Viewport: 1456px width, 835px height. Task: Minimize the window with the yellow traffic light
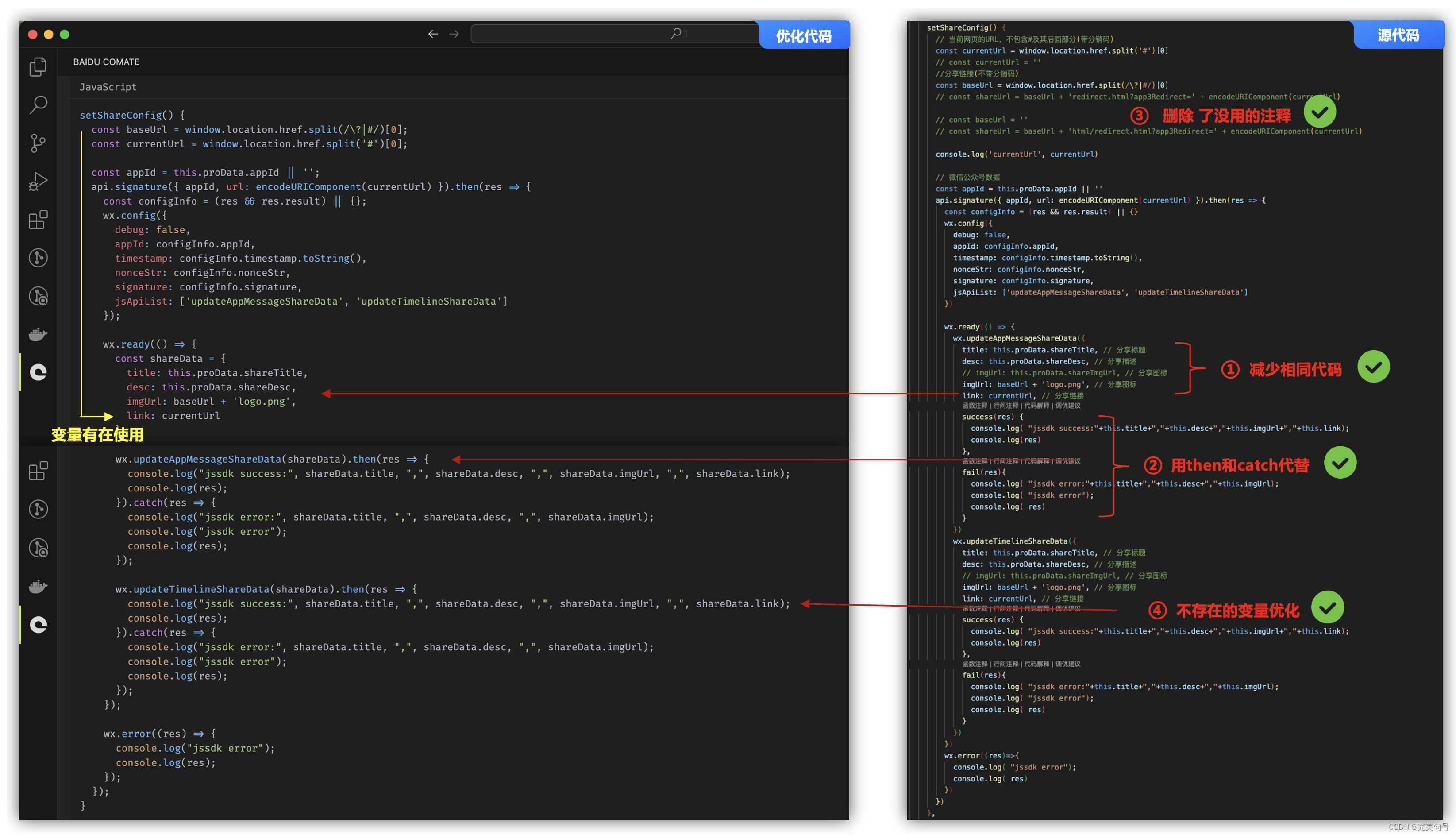coord(49,35)
